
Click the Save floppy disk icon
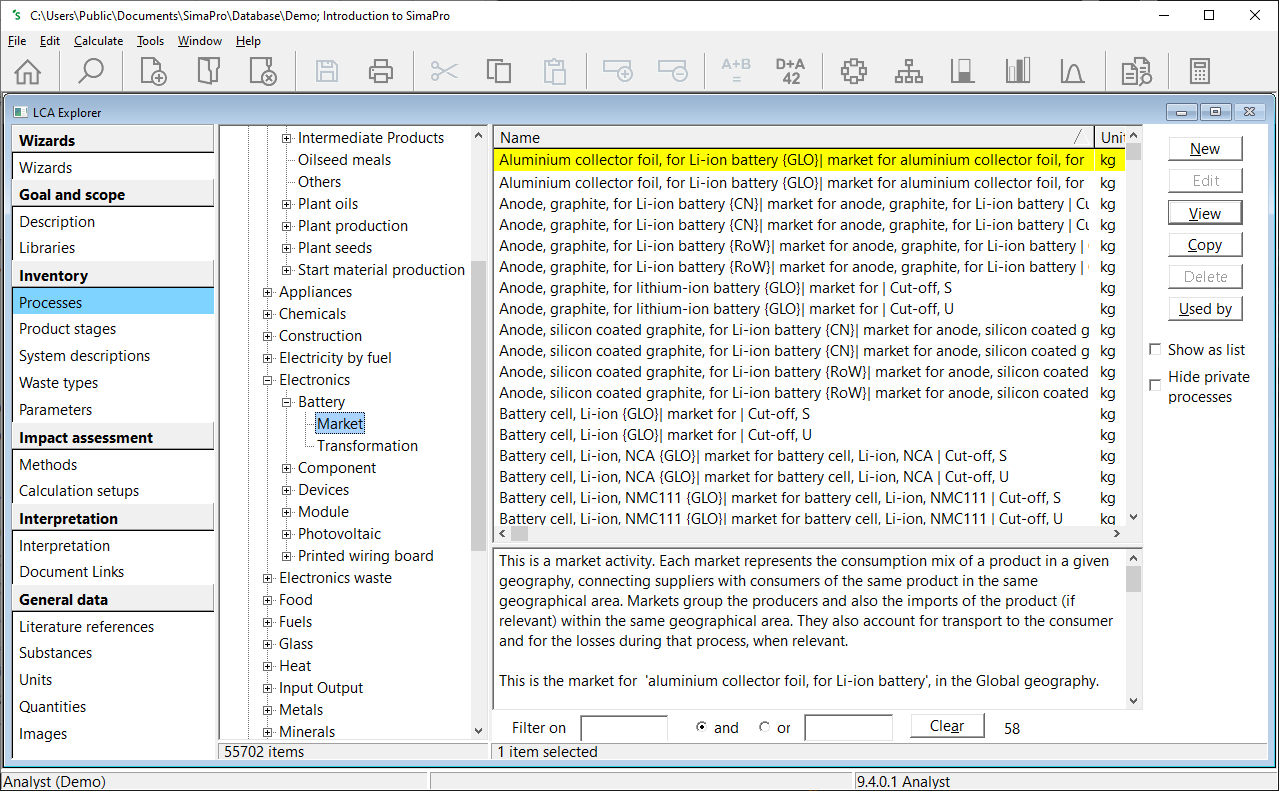coord(327,71)
